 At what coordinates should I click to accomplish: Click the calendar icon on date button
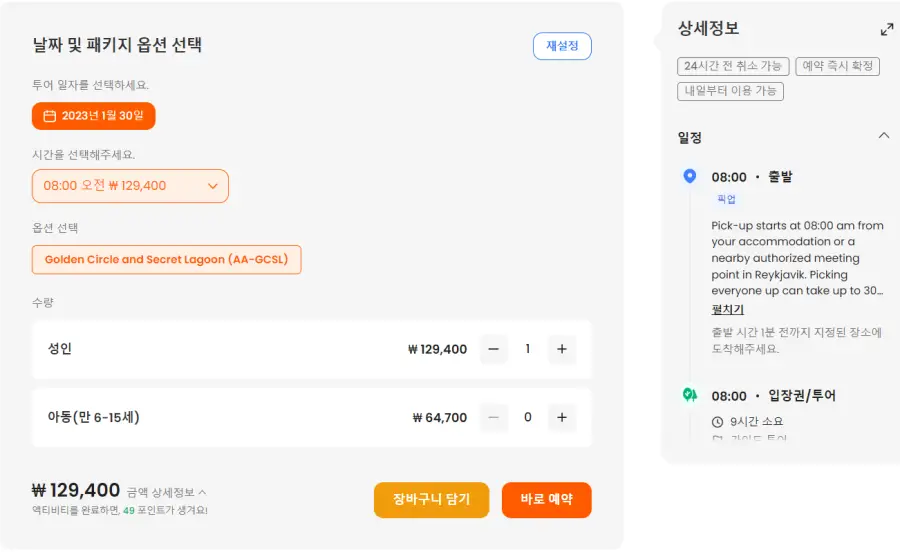50,116
